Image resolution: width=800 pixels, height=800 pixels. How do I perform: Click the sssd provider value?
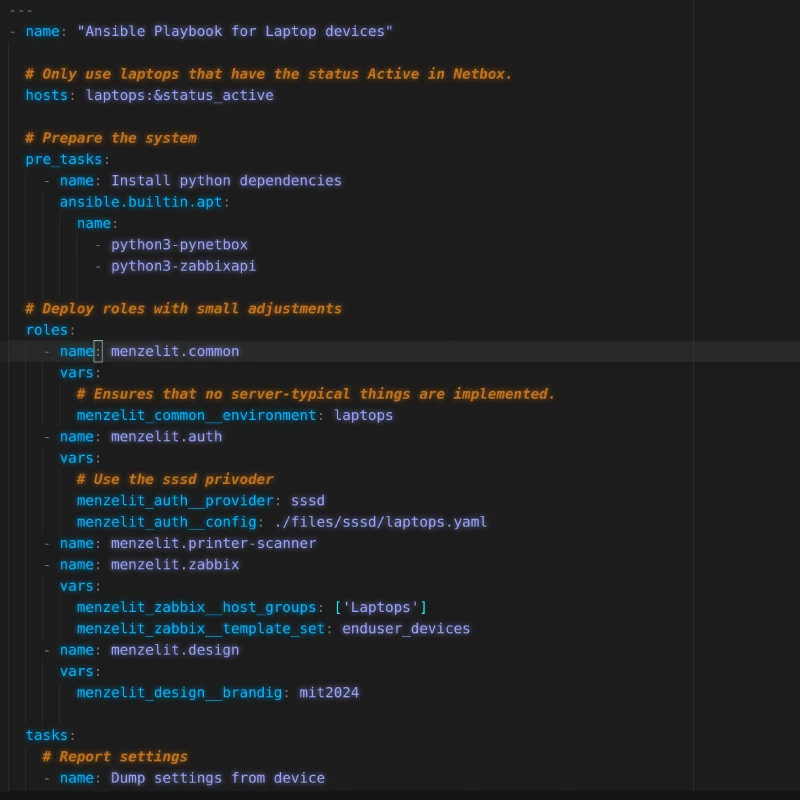(308, 500)
